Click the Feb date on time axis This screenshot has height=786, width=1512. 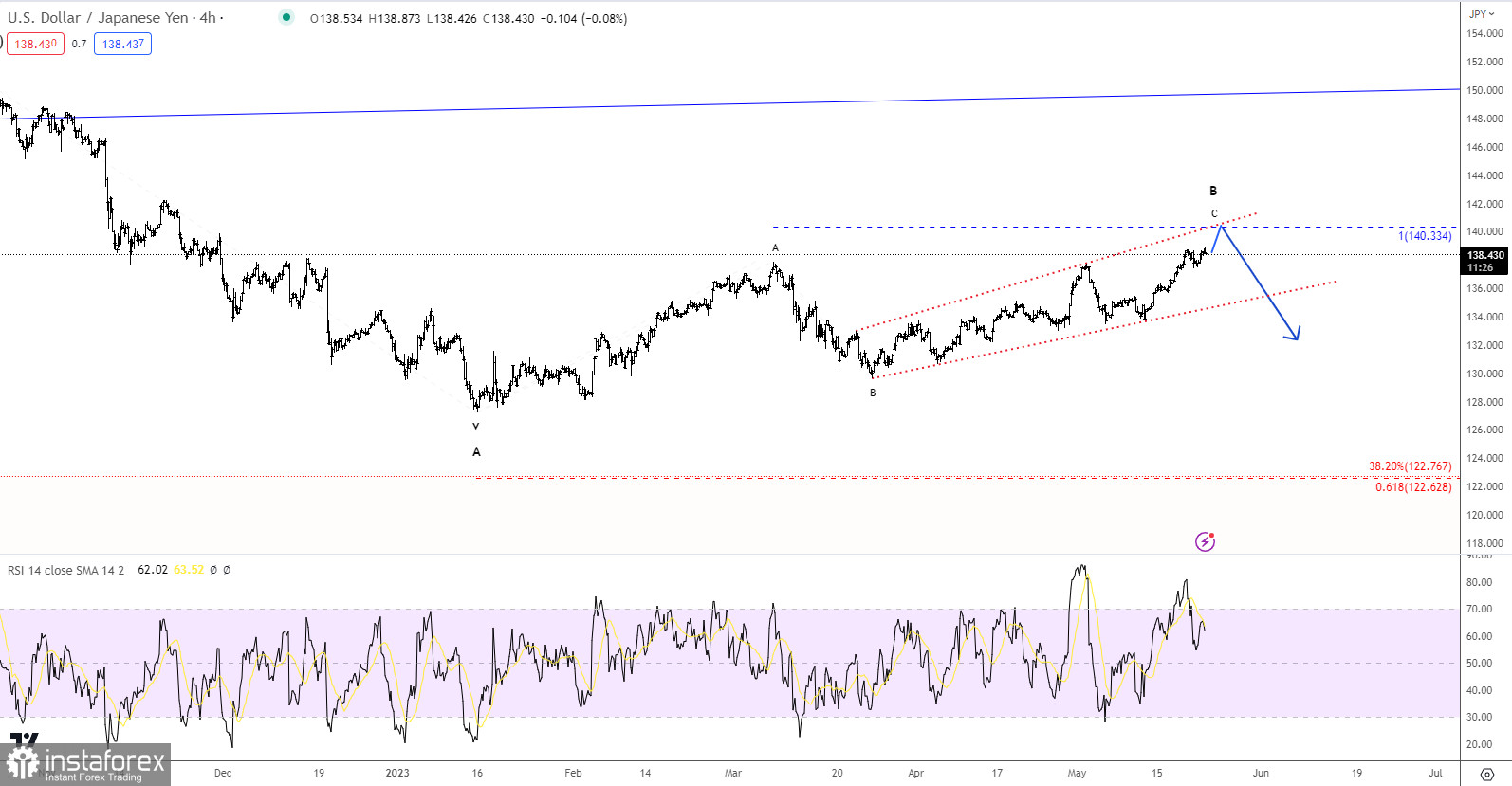tap(573, 773)
